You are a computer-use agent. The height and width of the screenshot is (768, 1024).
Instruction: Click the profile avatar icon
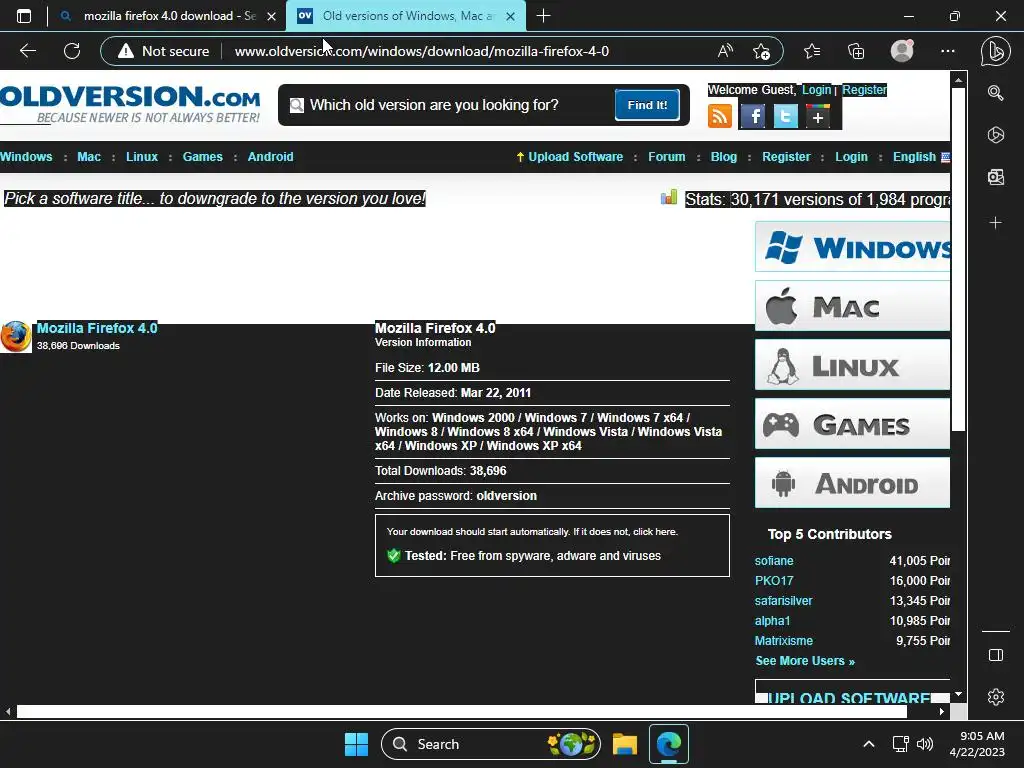click(902, 51)
